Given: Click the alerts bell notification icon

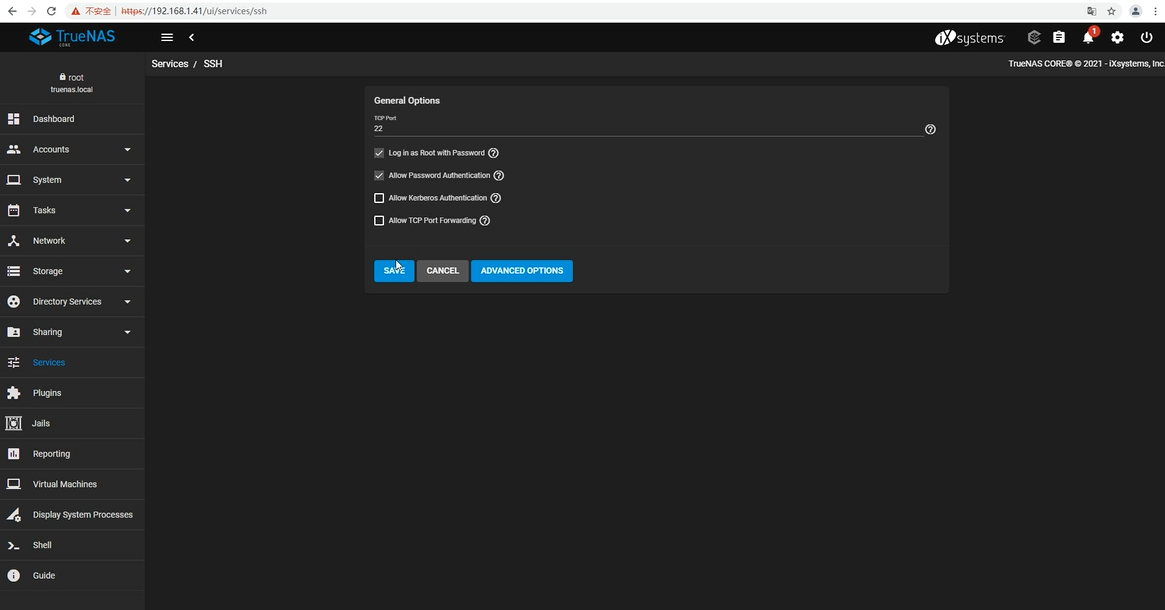Looking at the screenshot, I should [1088, 38].
